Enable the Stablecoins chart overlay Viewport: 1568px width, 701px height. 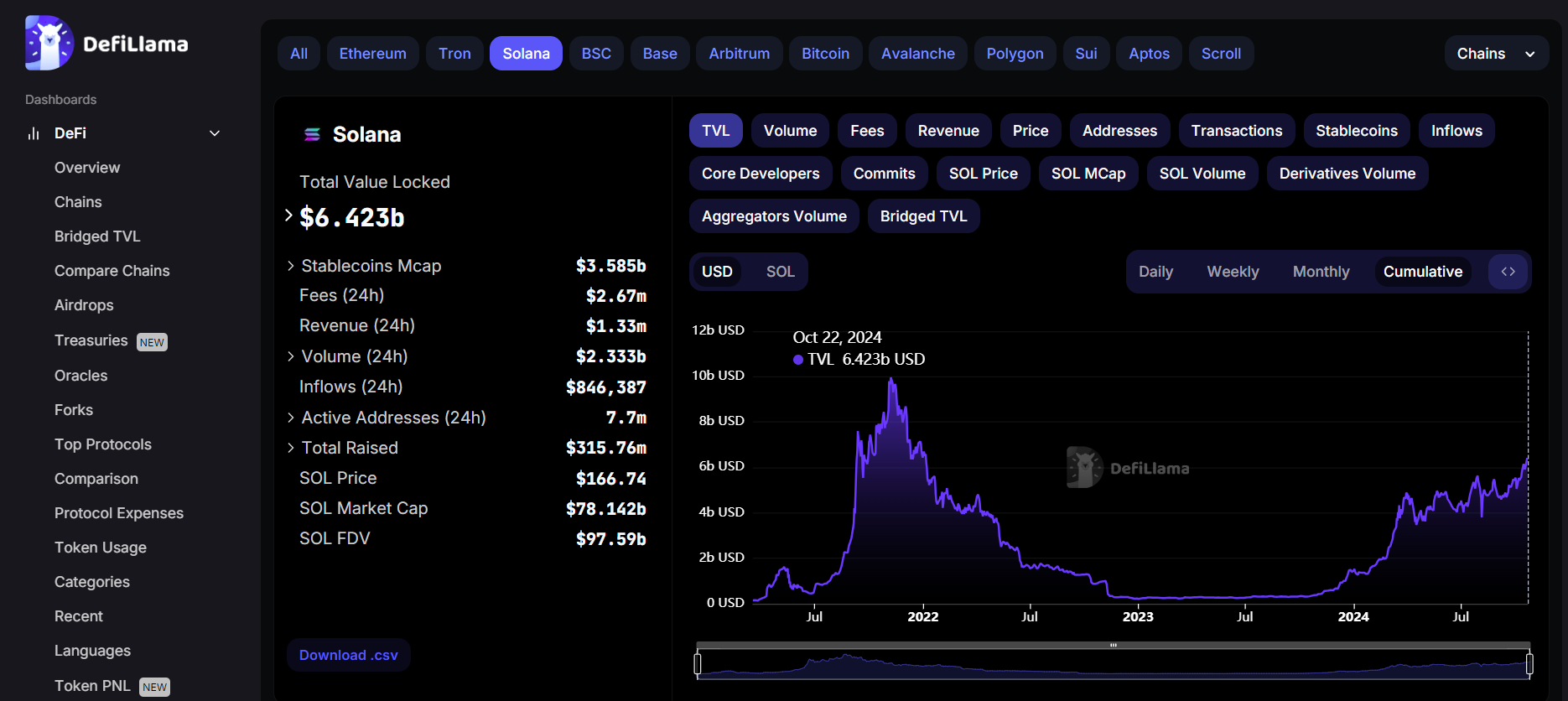1356,131
